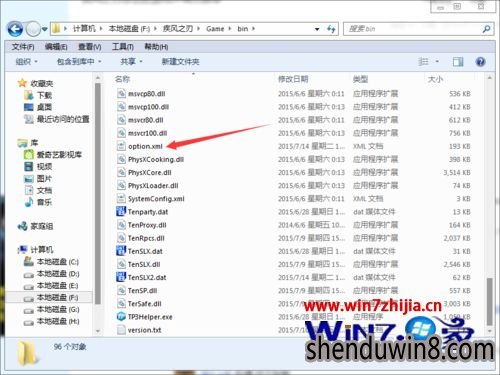Open 本地磁盘 (C:) in sidebar
This screenshot has height=375, width=500.
(52, 262)
